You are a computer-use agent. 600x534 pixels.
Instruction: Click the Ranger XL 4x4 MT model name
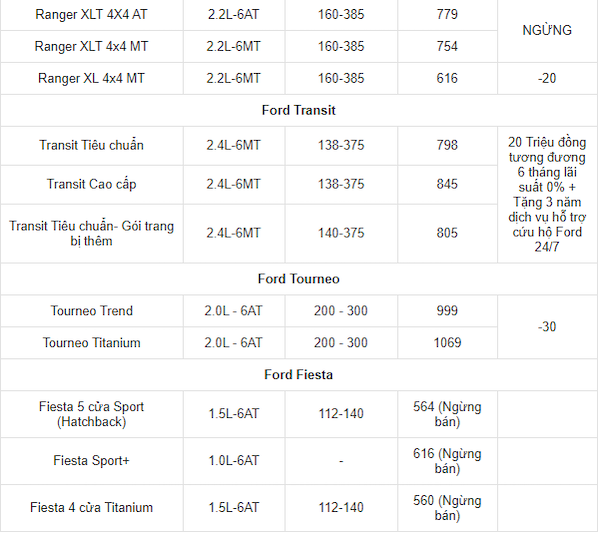coord(91,78)
